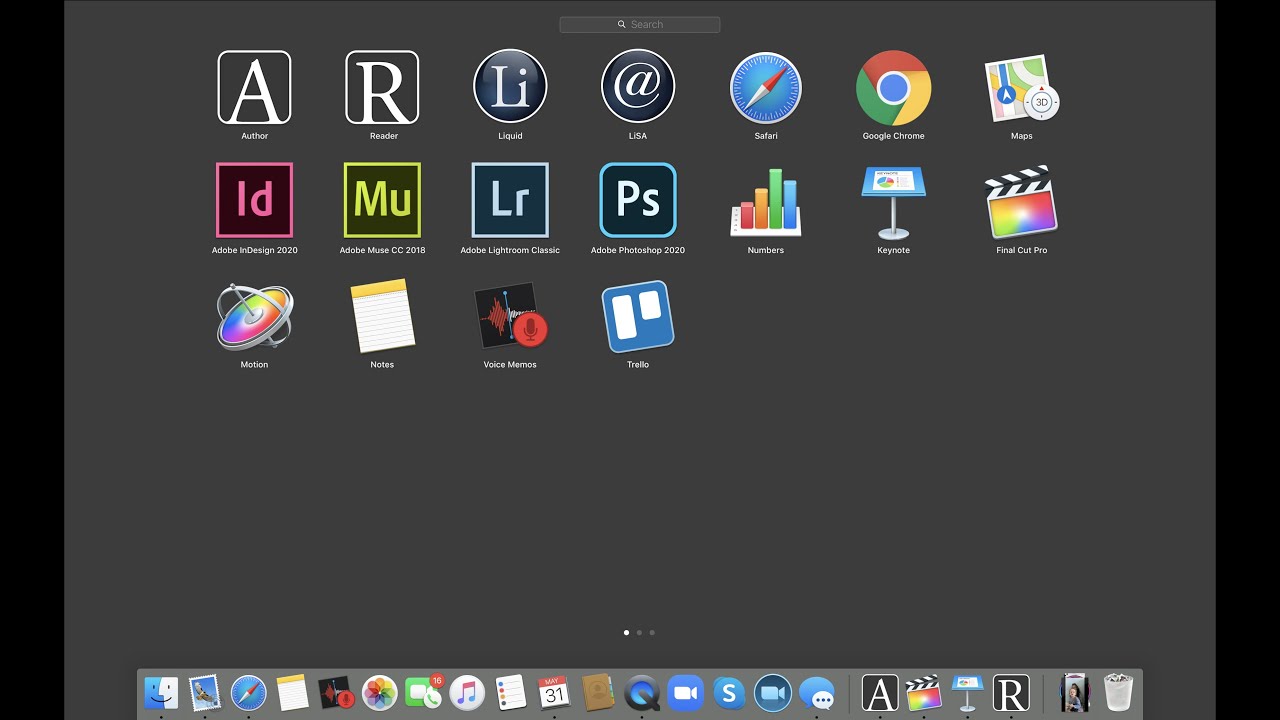1280x720 pixels.
Task: Click Voice Memos in the Dock
Action: pyautogui.click(x=336, y=692)
